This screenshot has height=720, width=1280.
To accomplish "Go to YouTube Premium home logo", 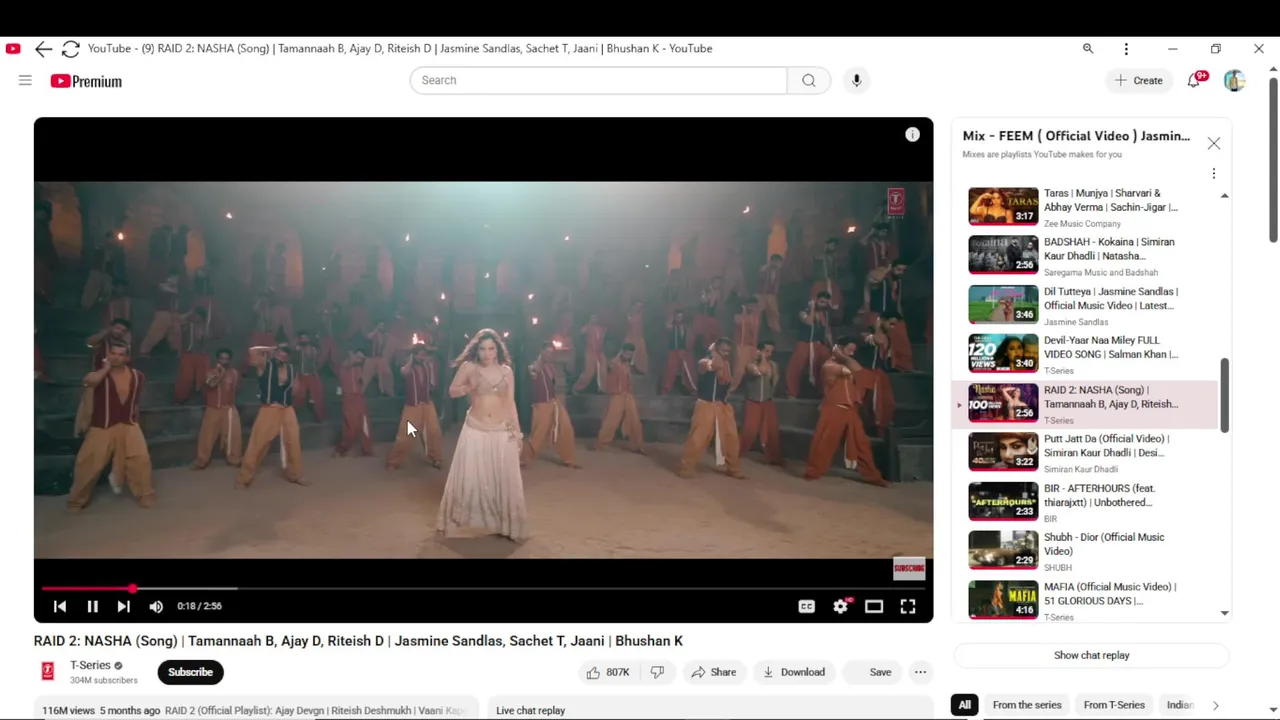I will [x=86, y=81].
